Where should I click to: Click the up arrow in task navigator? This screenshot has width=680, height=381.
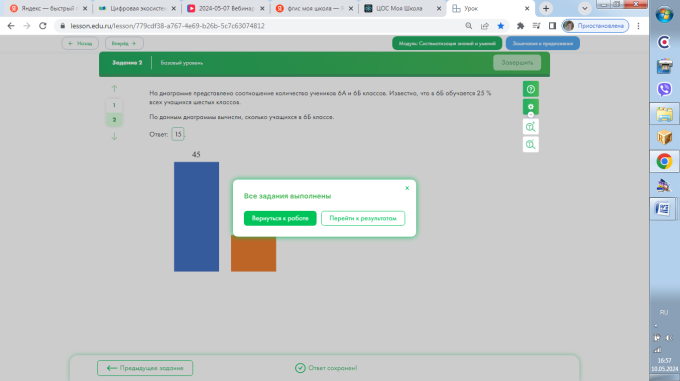tap(114, 88)
